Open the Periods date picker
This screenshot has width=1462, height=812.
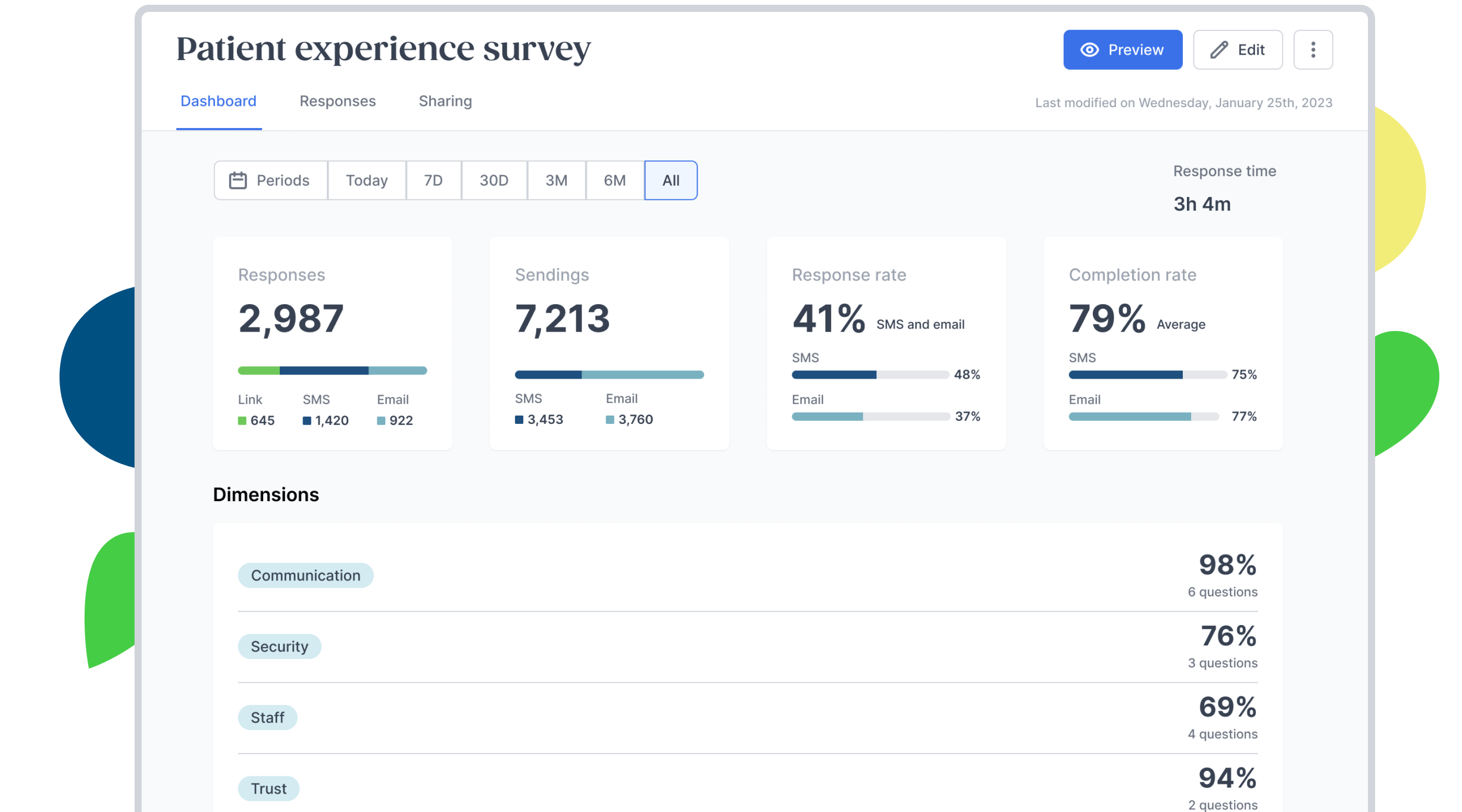point(282,180)
